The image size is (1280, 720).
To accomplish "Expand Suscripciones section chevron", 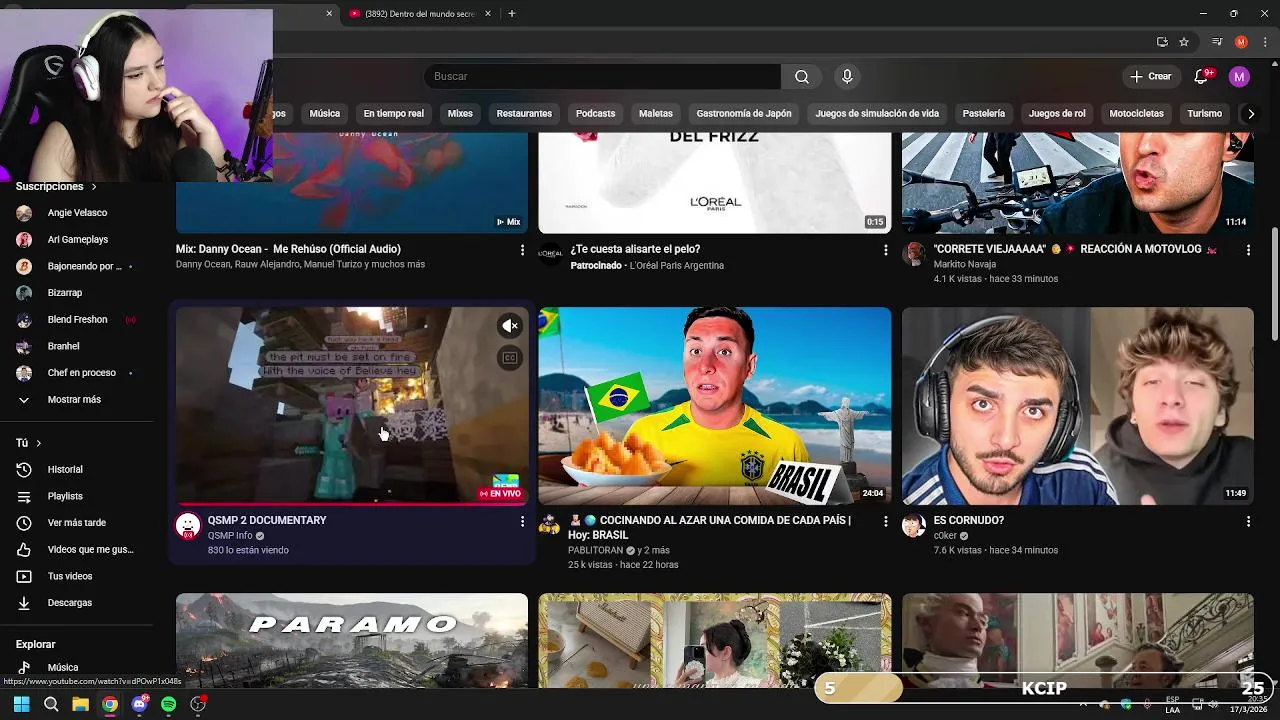I will (x=94, y=187).
